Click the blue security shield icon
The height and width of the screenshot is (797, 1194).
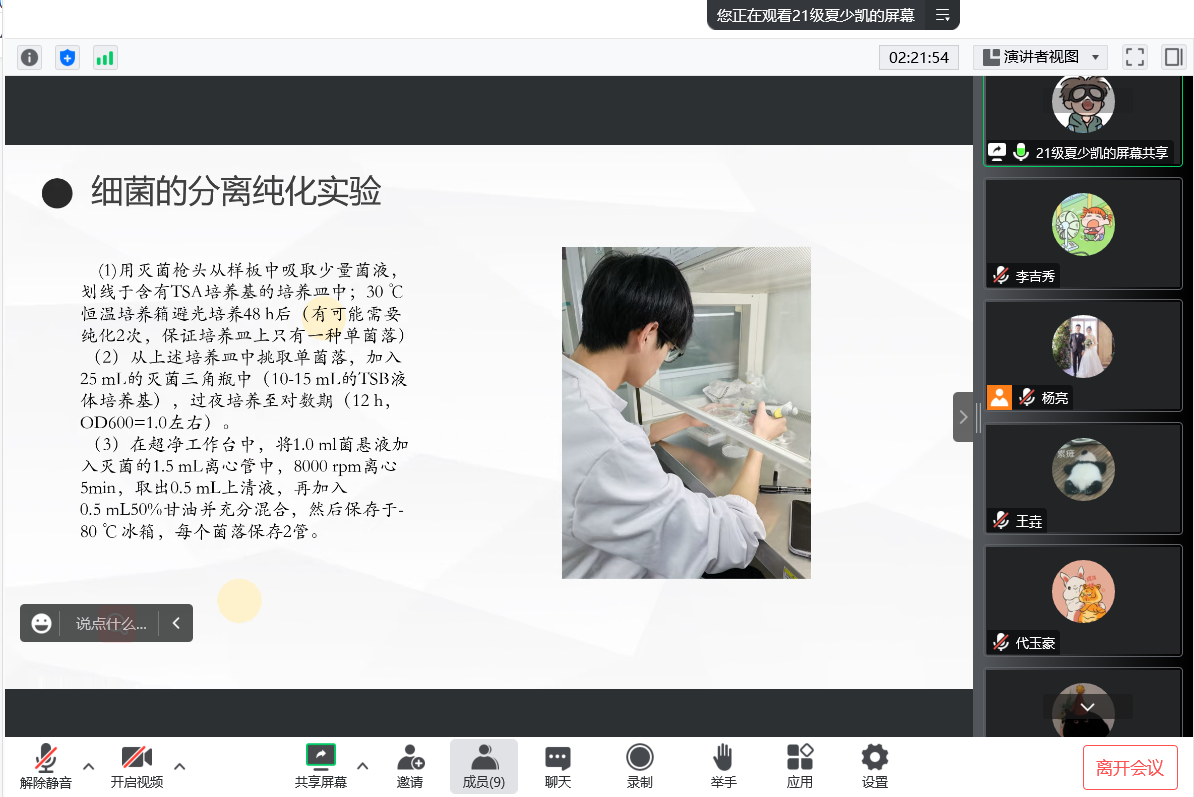point(68,58)
